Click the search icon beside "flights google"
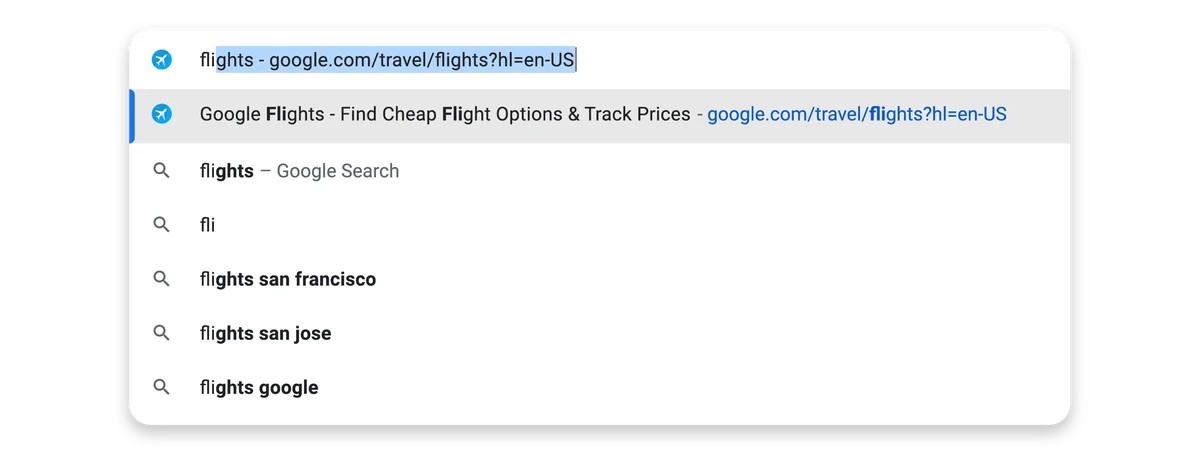Viewport: 1200px width, 455px height. coord(162,387)
